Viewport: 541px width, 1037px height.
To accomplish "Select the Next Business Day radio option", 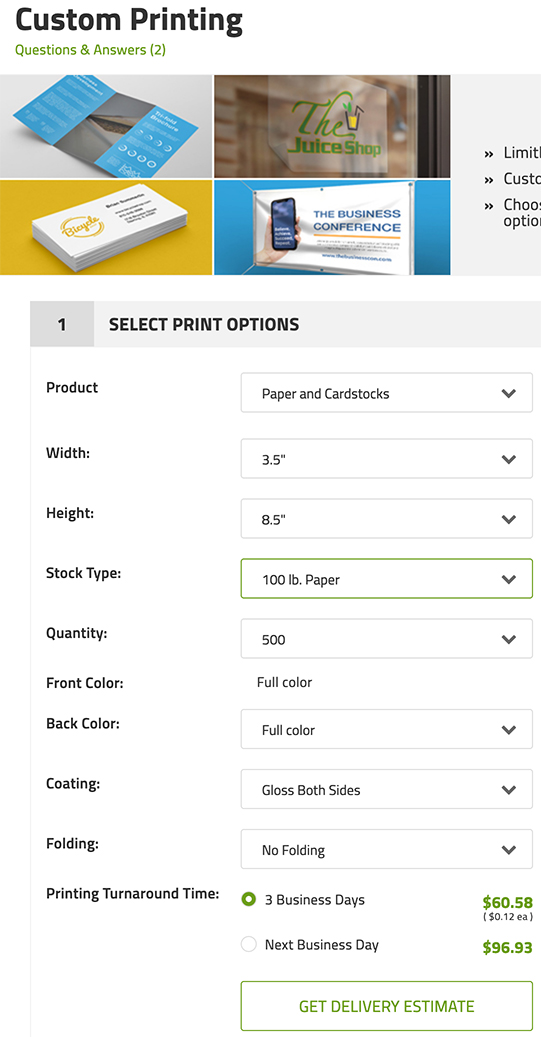I will [x=249, y=944].
